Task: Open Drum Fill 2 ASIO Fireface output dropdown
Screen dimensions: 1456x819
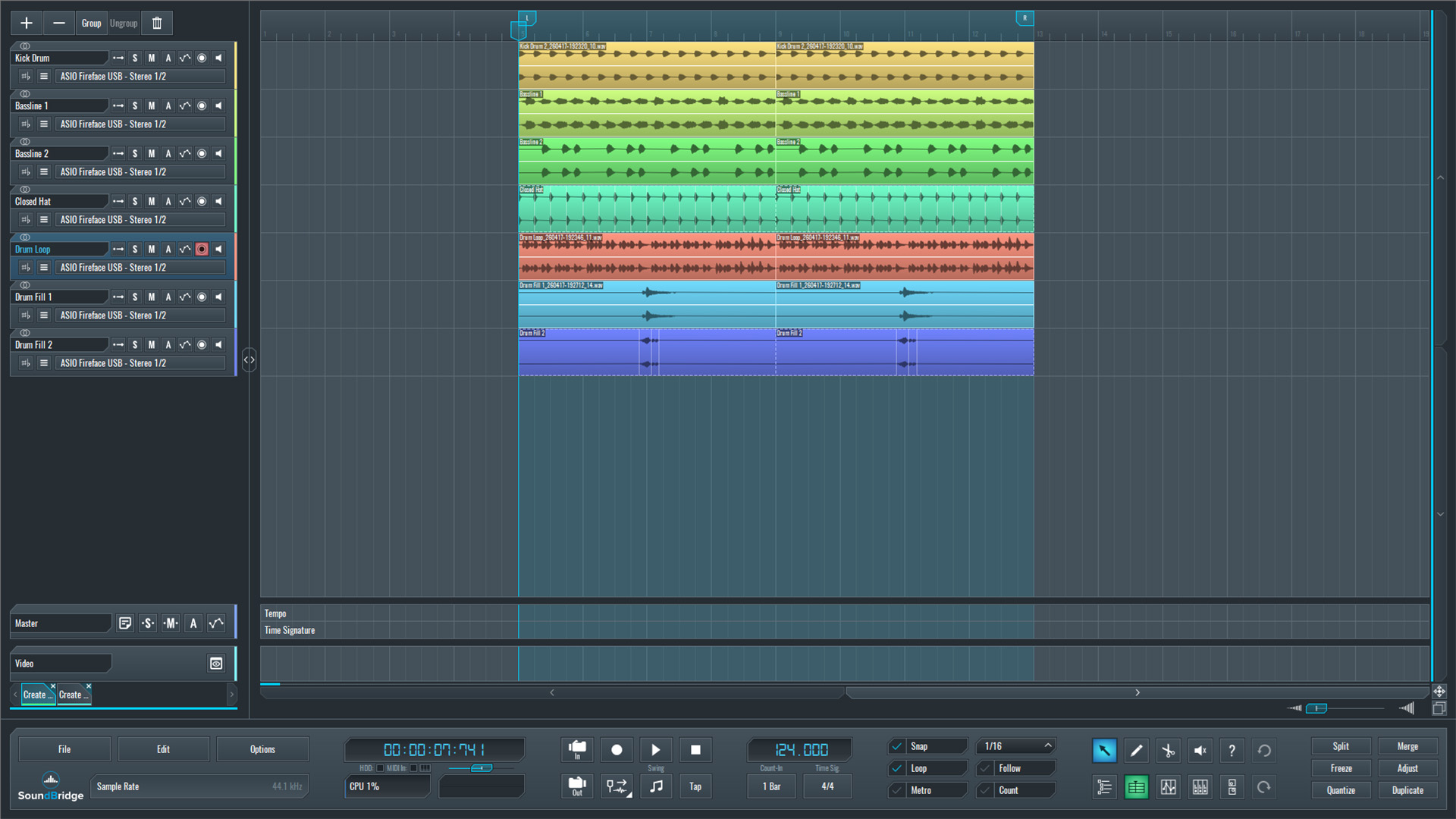Action: (140, 362)
